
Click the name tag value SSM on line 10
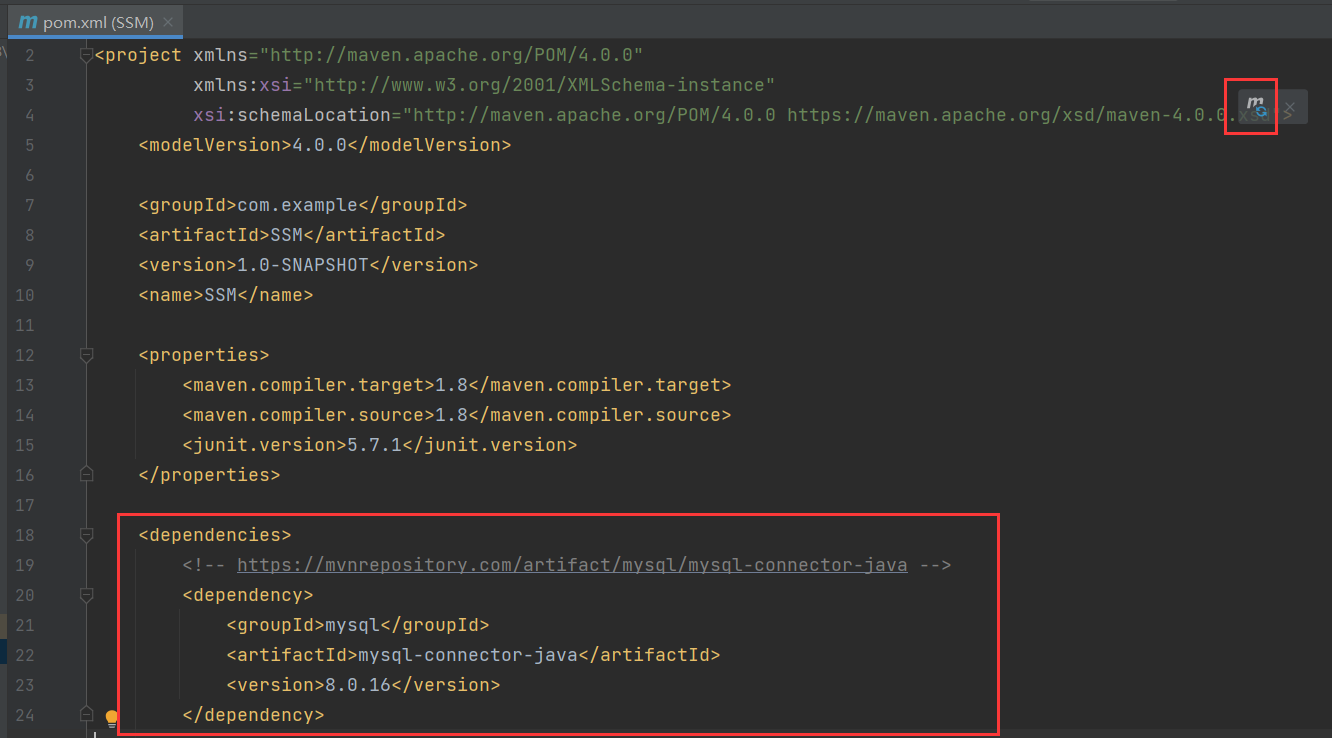[x=220, y=295]
